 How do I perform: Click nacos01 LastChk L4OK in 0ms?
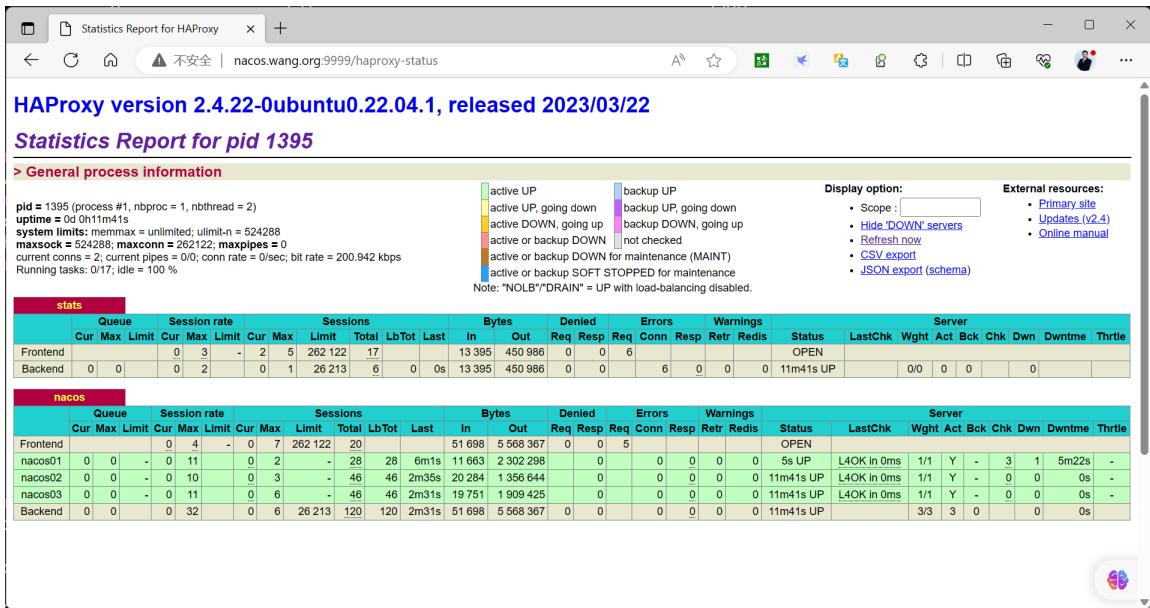(x=869, y=461)
